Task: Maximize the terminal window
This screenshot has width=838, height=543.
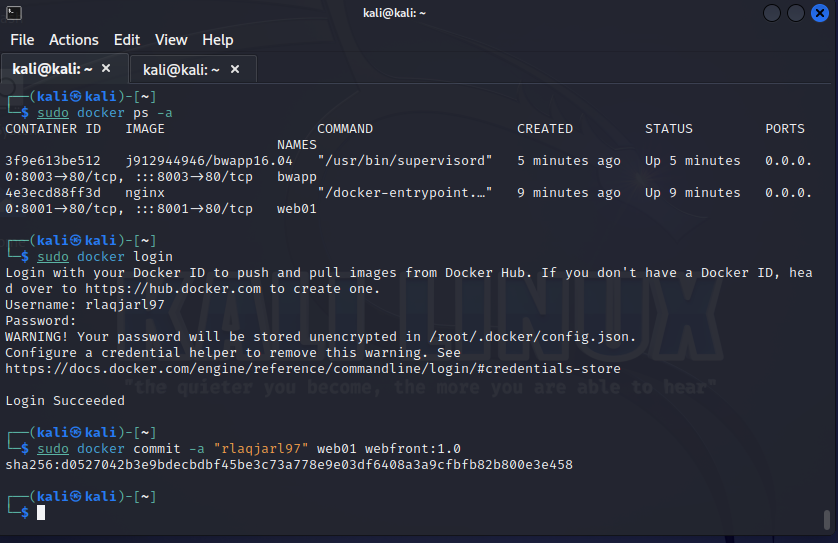Action: coord(795,13)
